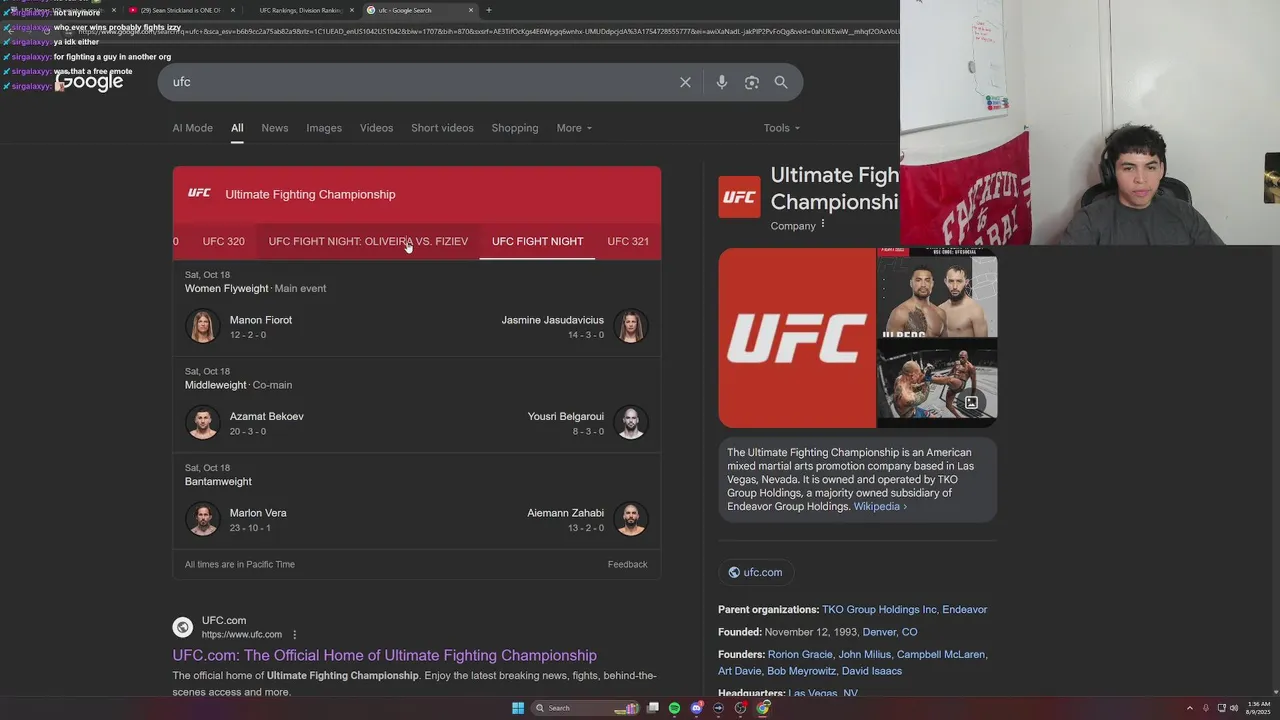
Task: Open the Shopping results tab
Action: coord(515,128)
